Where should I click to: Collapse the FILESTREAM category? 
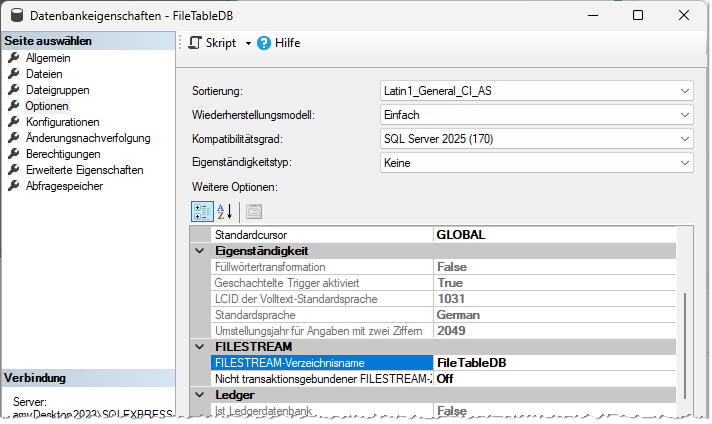click(200, 347)
